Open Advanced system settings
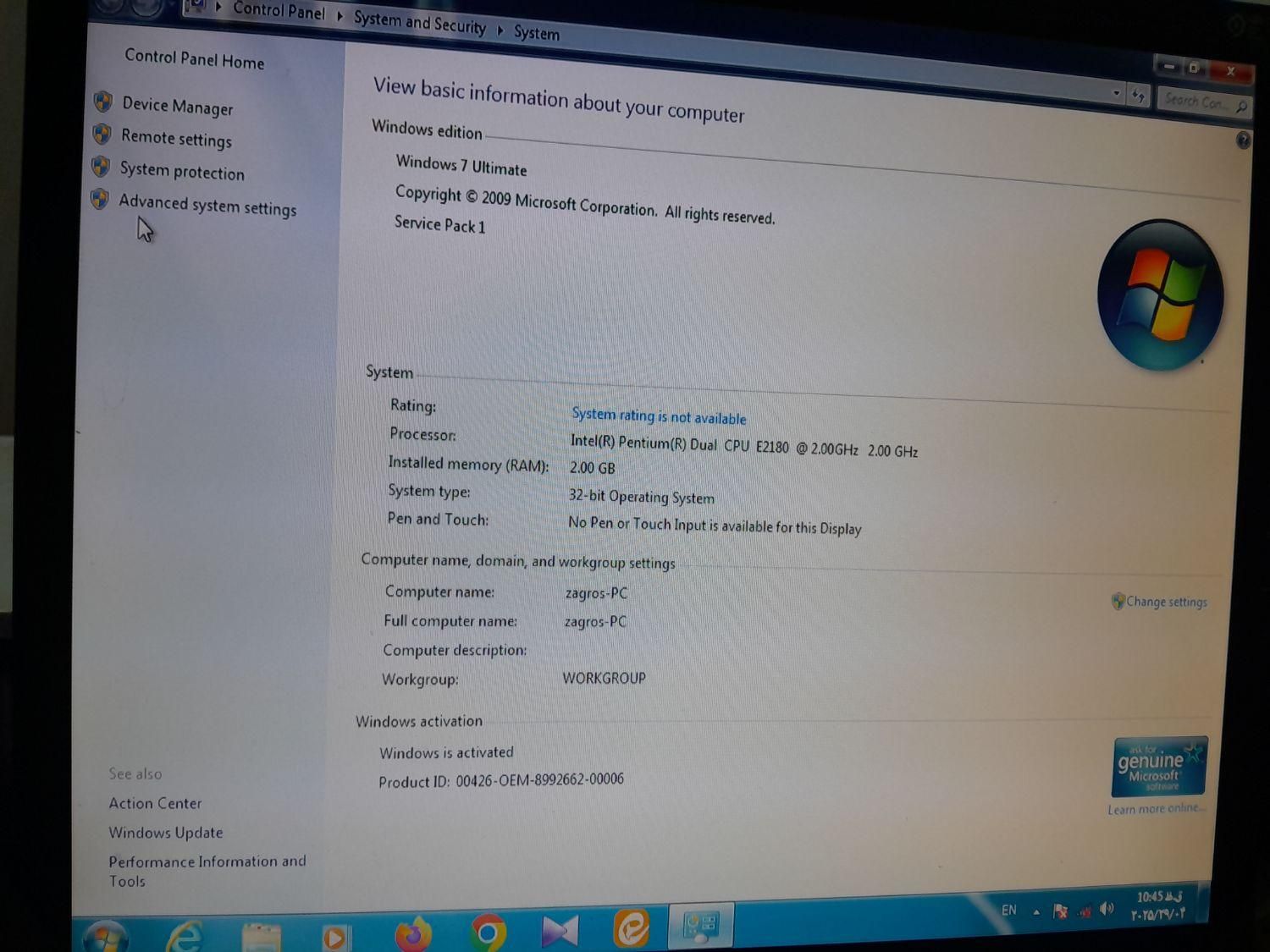 click(207, 205)
